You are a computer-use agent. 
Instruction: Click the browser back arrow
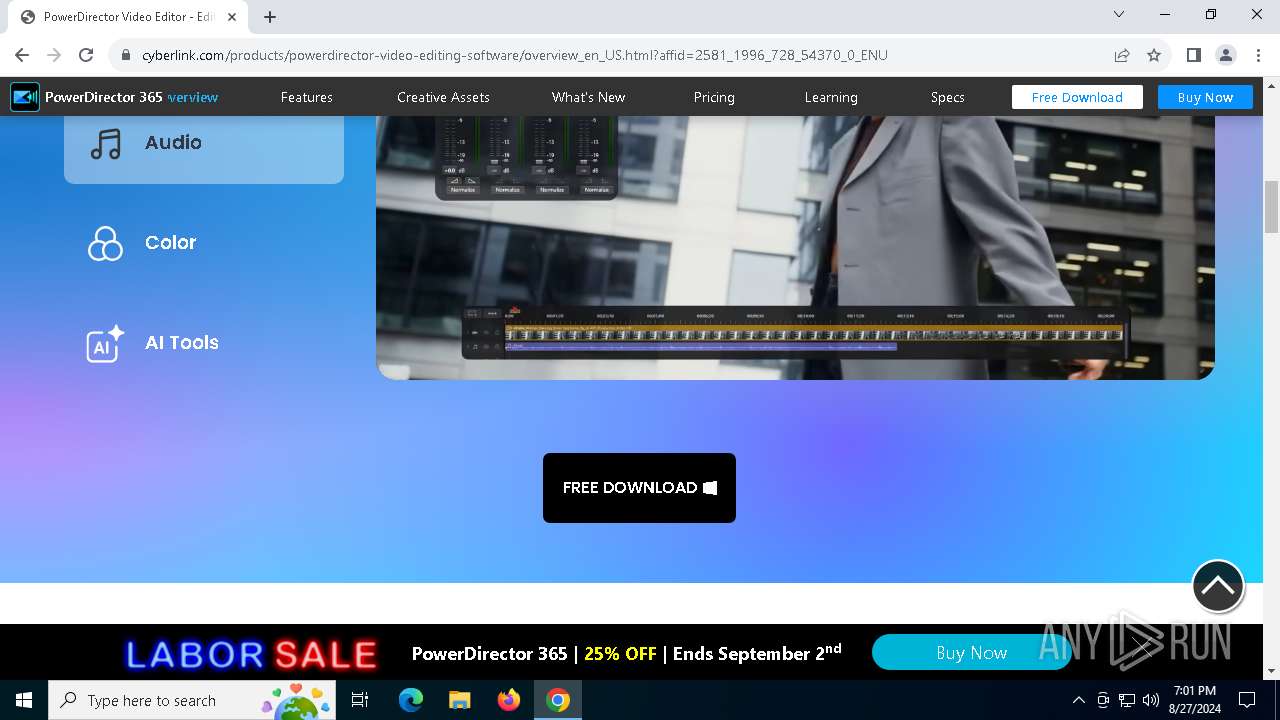click(x=22, y=55)
